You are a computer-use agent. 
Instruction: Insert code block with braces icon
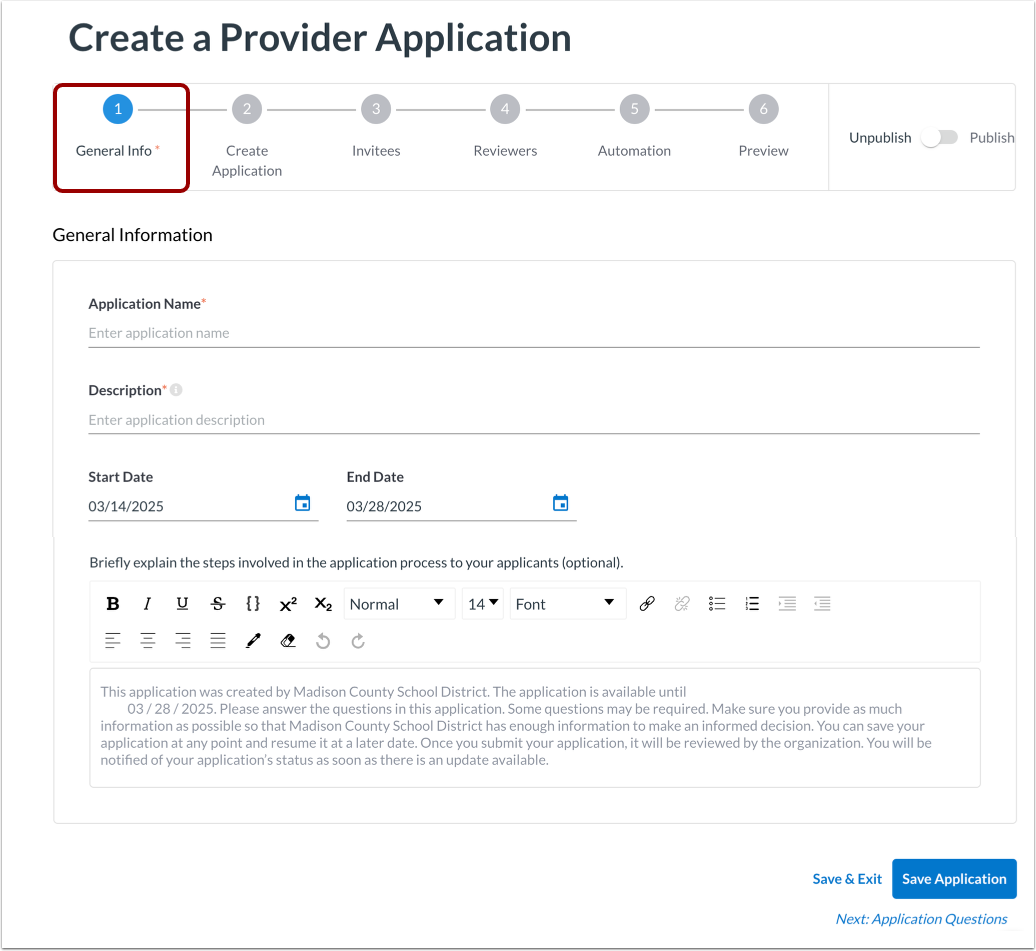[252, 603]
